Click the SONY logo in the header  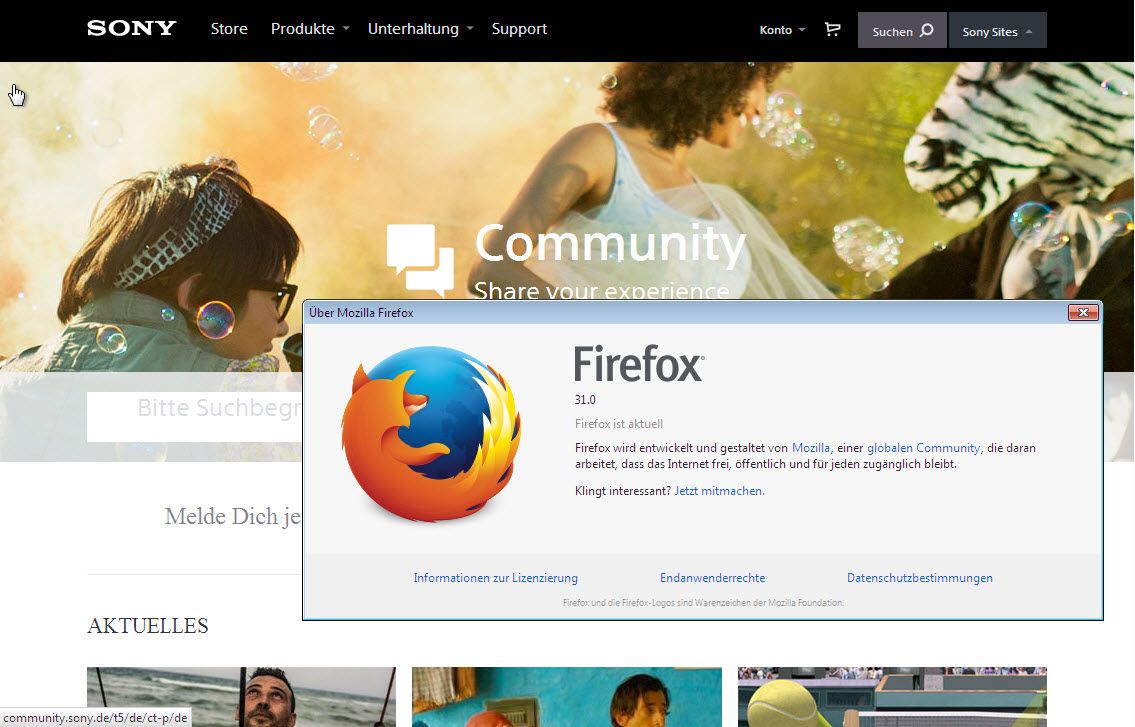click(131, 28)
